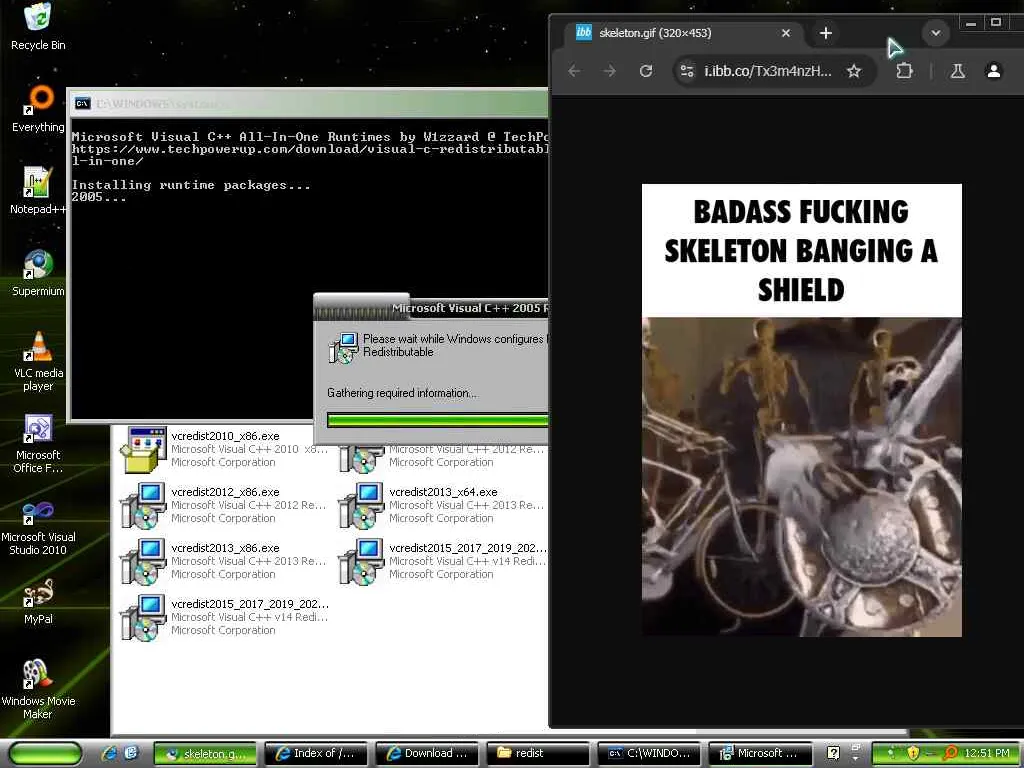This screenshot has width=1024, height=768.
Task: Click the taskbar clock showing 12:51 PM
Action: [986, 753]
